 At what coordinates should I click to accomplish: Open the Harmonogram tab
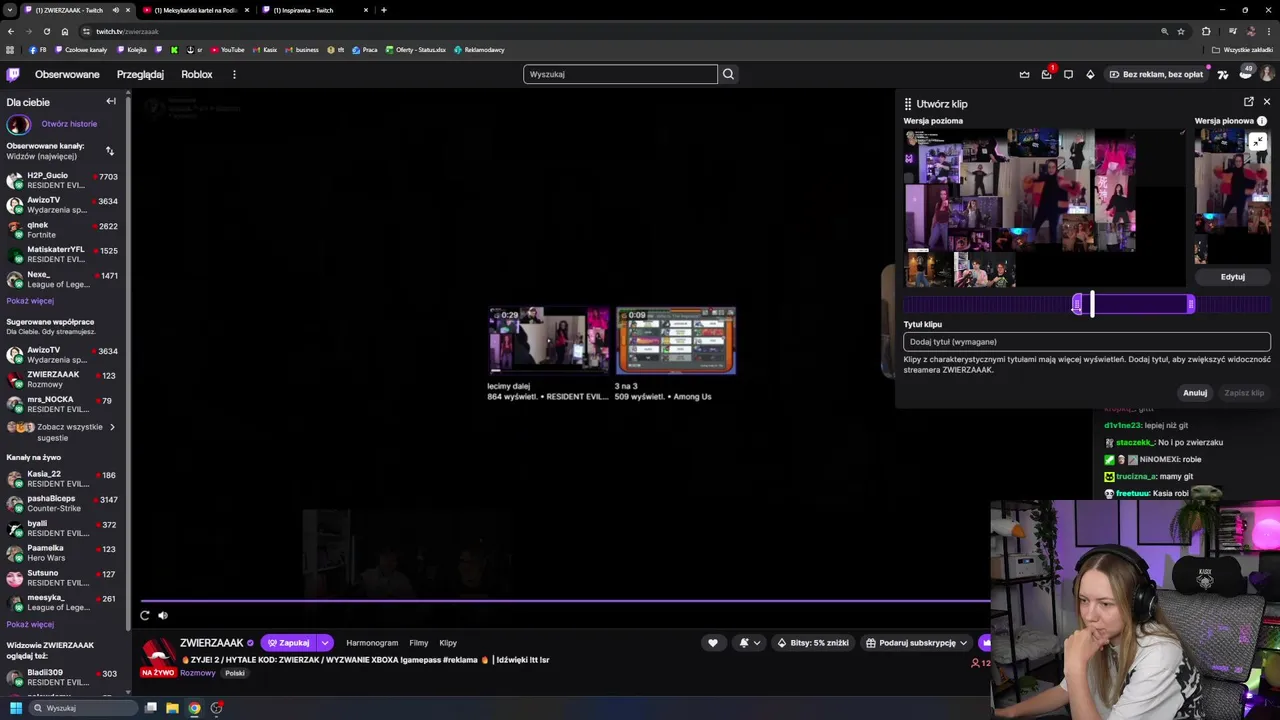(372, 643)
